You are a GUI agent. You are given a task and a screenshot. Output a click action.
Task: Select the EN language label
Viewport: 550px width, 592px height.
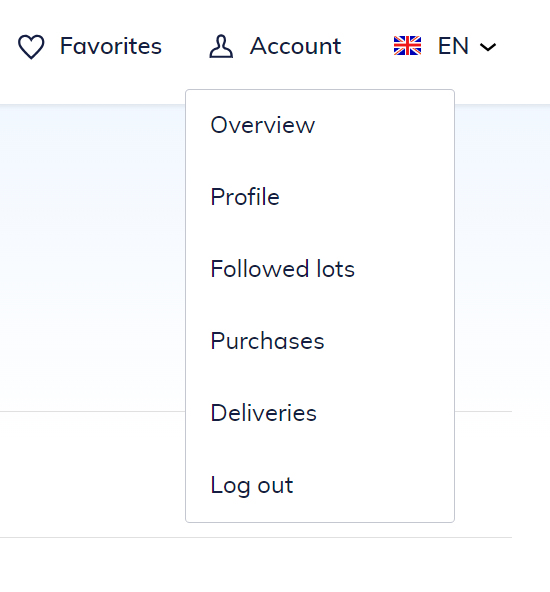[453, 46]
